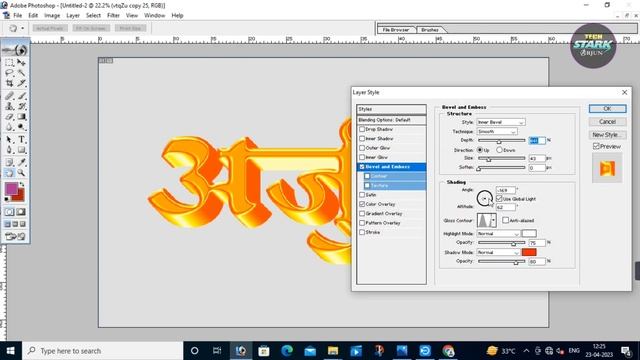The height and width of the screenshot is (360, 640).
Task: Enable the Drop Shadow checkbox
Action: tap(362, 129)
